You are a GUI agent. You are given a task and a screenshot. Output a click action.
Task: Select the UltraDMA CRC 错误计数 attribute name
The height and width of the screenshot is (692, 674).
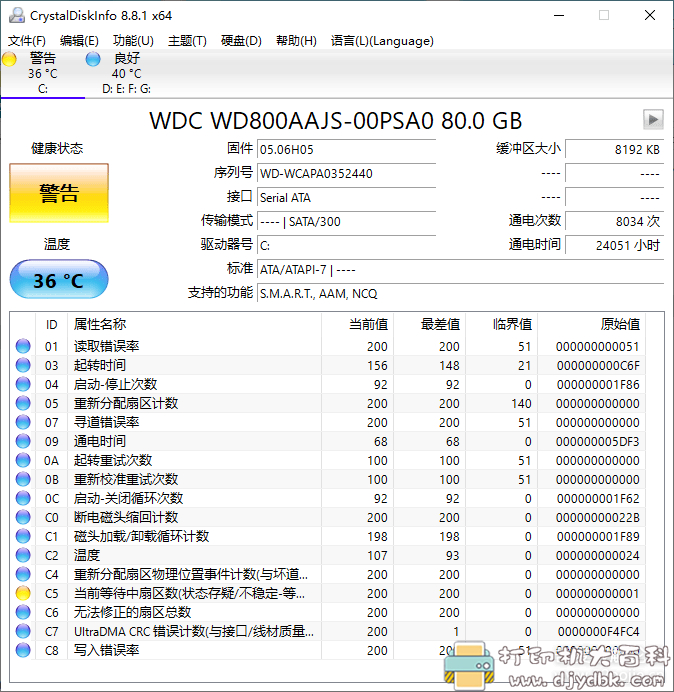(x=194, y=632)
